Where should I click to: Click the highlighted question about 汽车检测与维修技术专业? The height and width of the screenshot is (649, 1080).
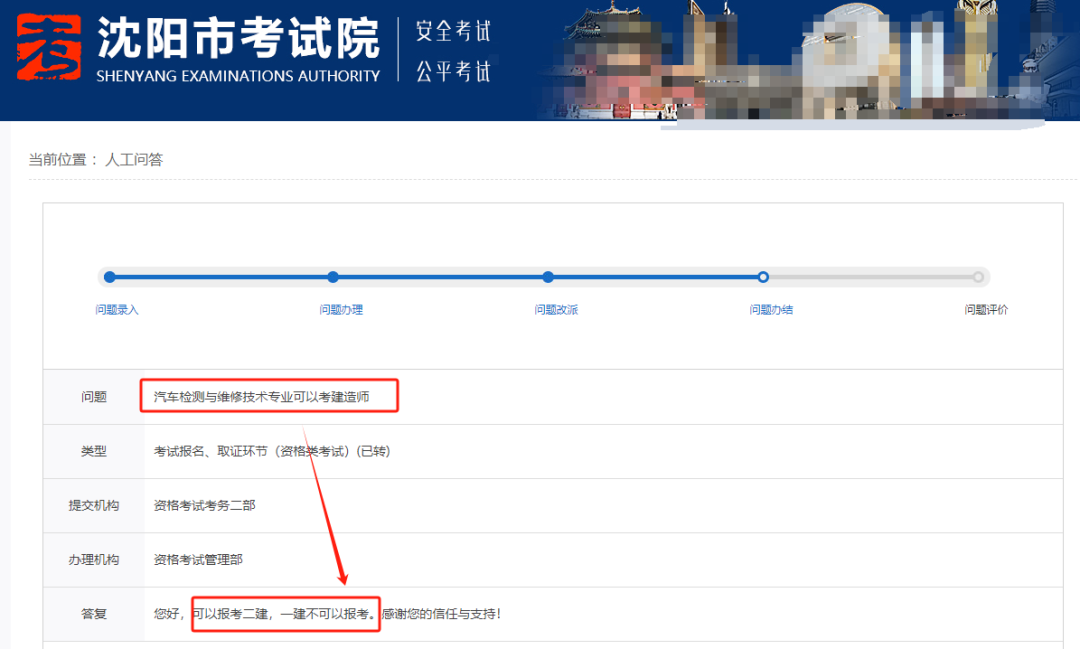point(268,396)
